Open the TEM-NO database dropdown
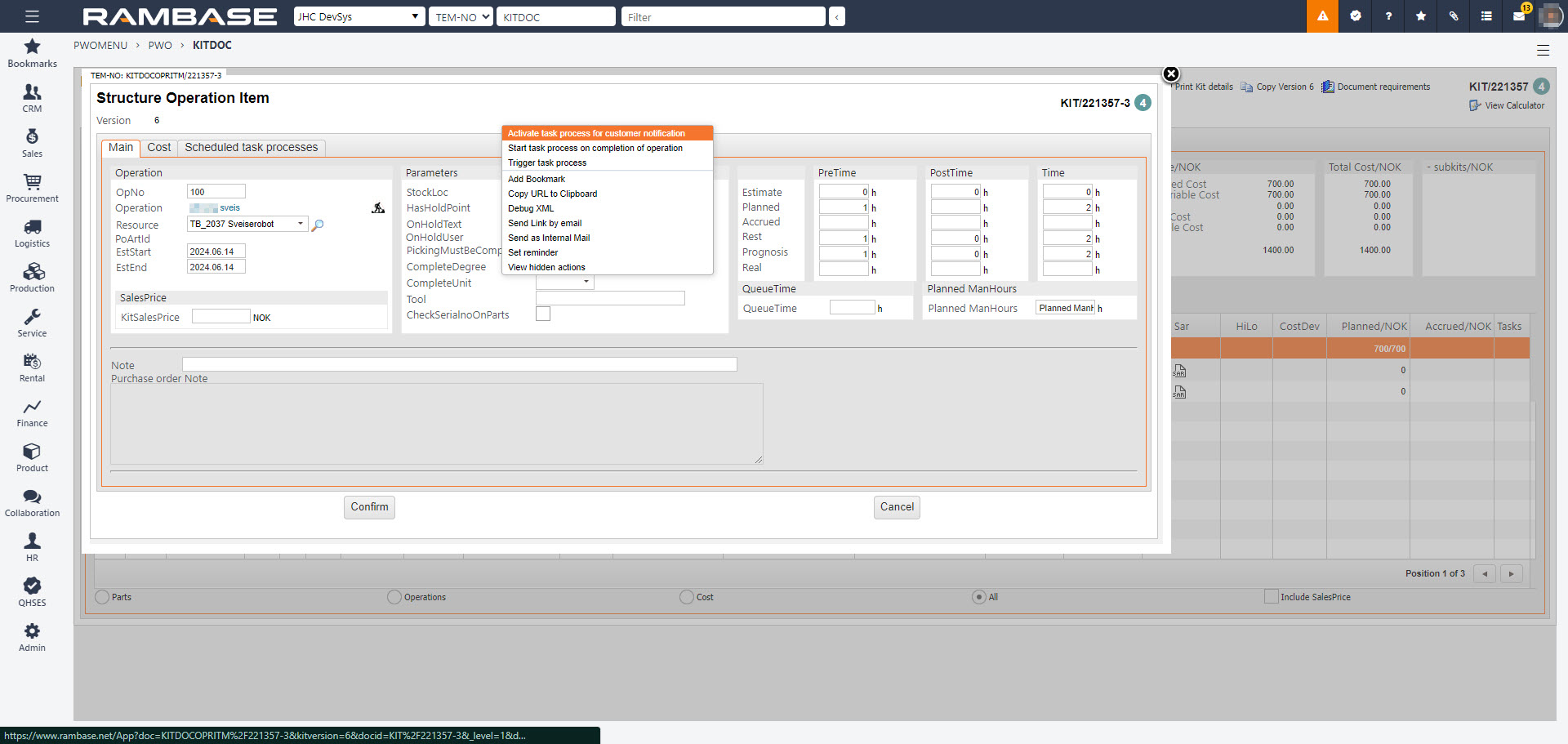 (x=461, y=16)
